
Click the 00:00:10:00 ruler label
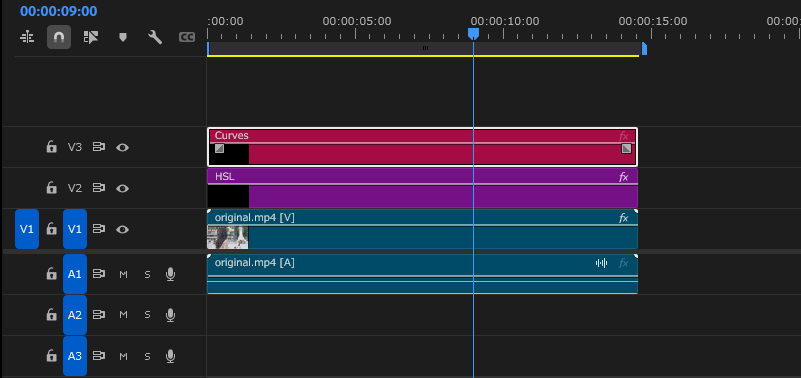click(505, 21)
